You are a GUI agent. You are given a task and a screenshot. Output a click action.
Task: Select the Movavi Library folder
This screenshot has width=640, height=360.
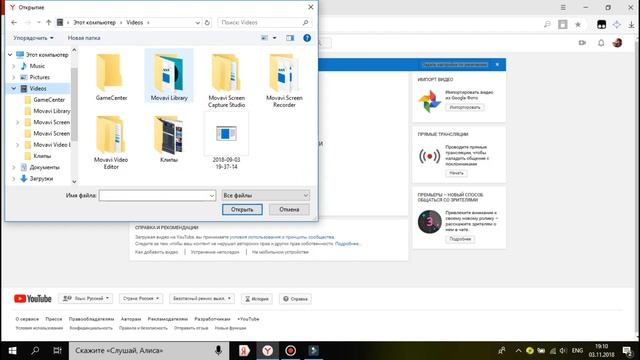point(169,76)
